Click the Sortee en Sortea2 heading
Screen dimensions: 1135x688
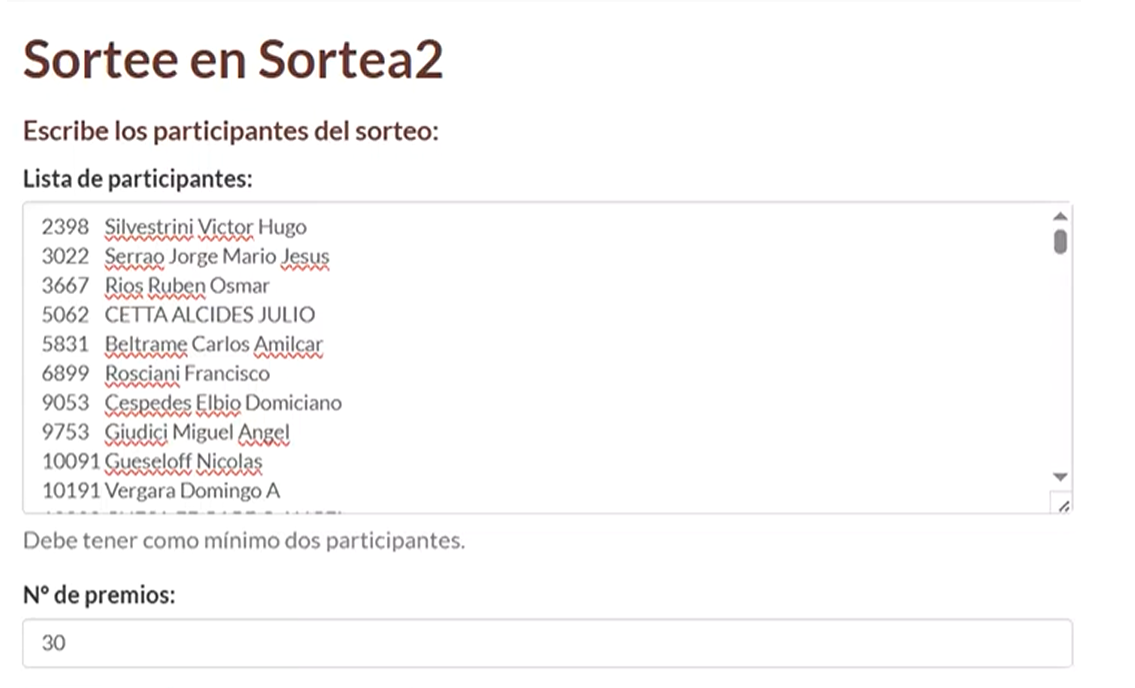click(x=233, y=59)
